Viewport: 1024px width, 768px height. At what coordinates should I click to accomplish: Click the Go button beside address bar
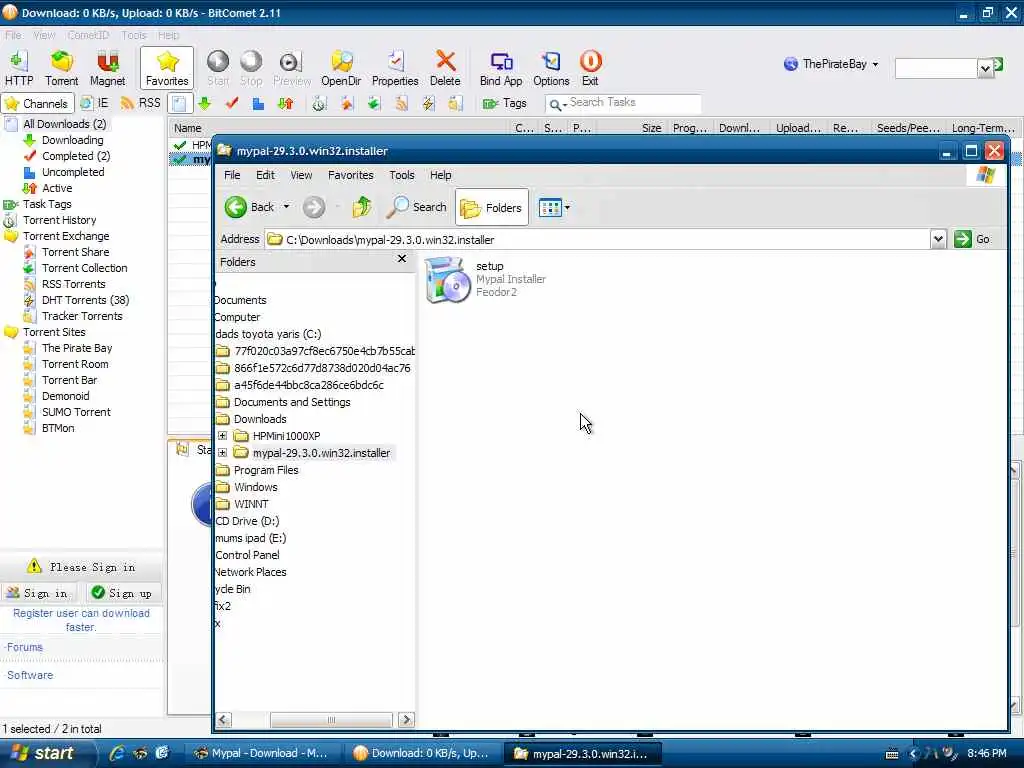point(972,240)
